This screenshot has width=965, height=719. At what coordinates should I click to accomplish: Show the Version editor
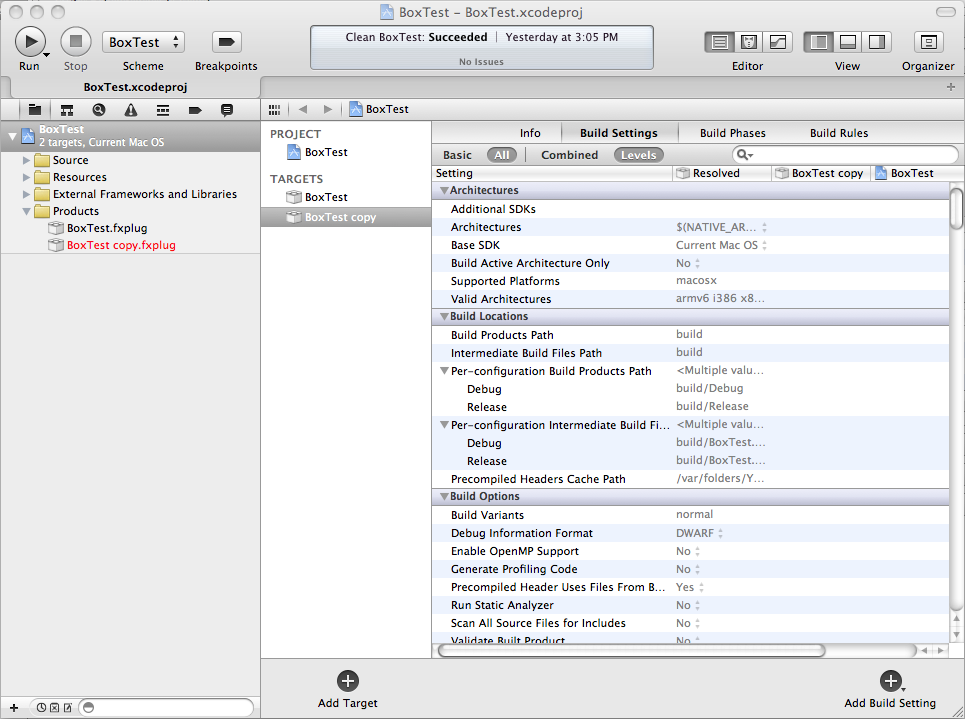777,42
